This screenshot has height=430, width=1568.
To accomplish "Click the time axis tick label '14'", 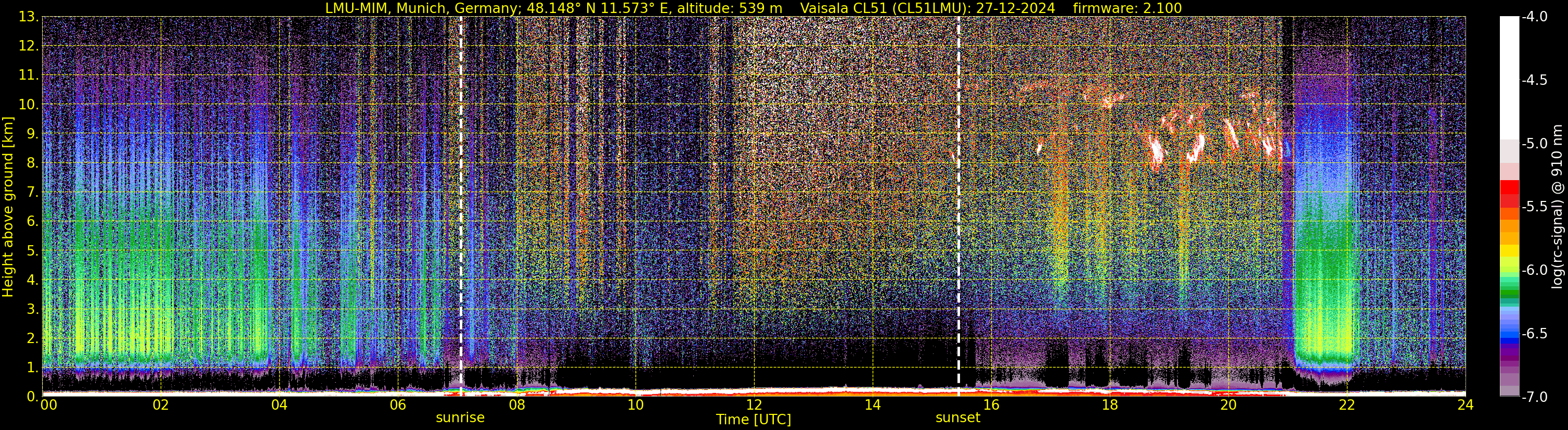I will (872, 405).
